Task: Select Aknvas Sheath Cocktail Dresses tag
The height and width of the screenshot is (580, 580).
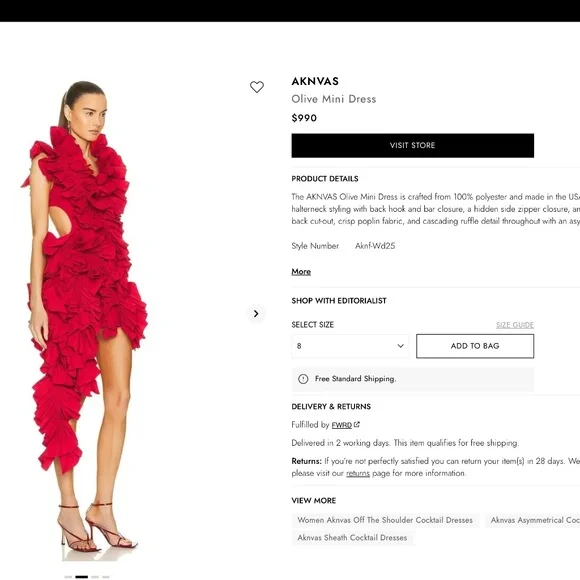Action: click(x=352, y=537)
